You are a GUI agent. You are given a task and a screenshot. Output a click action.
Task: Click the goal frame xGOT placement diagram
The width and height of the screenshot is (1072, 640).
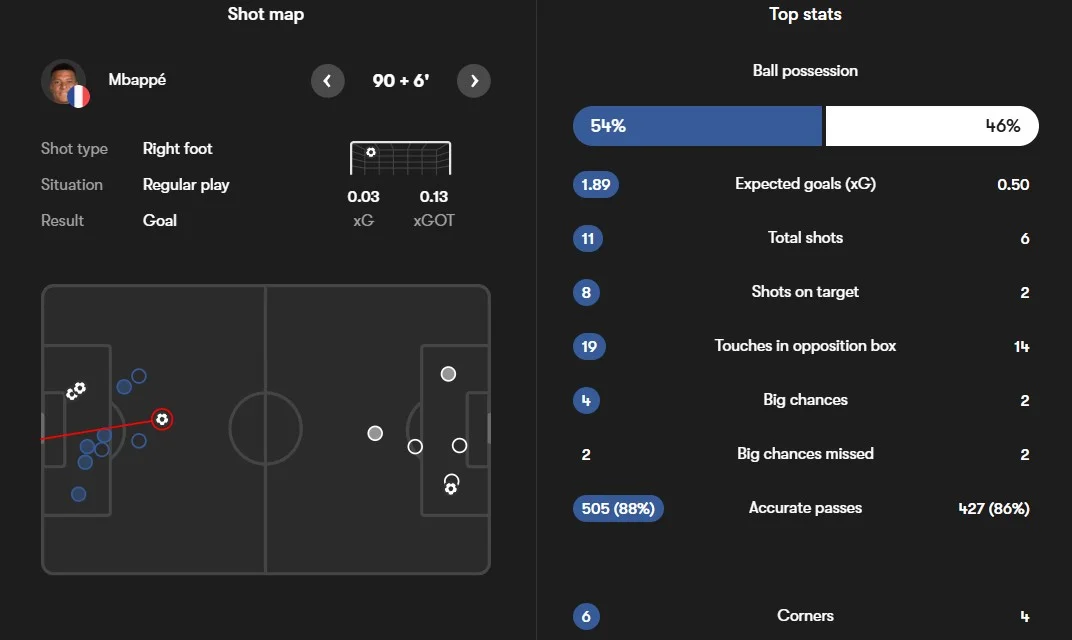401,159
